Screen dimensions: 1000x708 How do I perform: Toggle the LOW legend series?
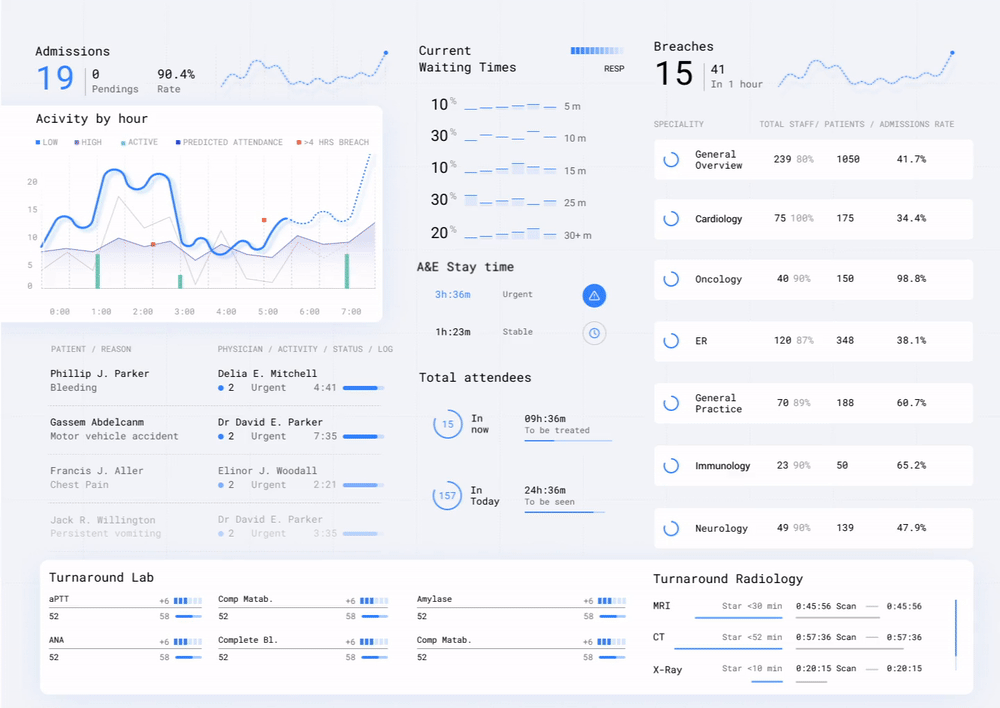point(47,142)
